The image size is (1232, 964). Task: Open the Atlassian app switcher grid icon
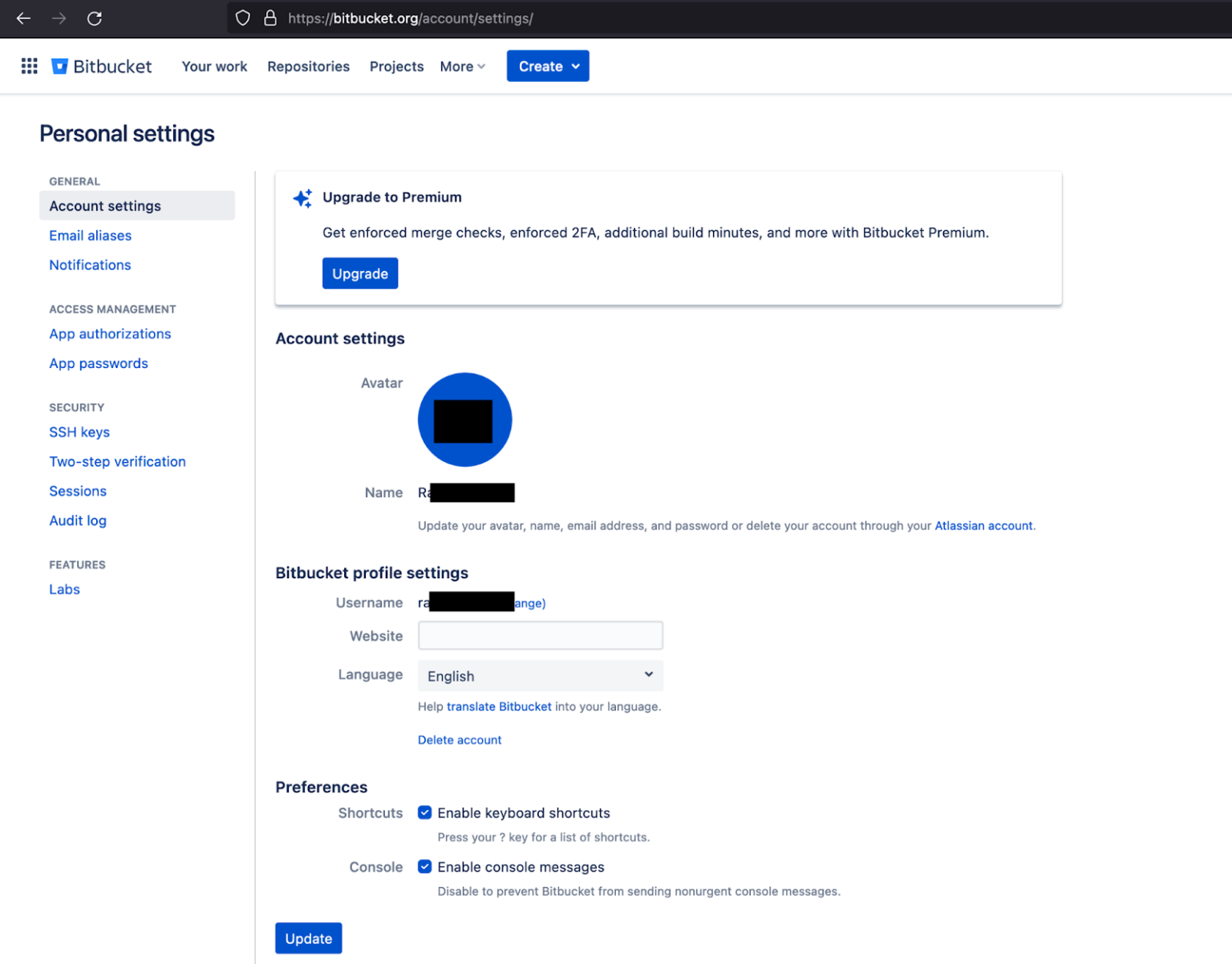(x=29, y=66)
